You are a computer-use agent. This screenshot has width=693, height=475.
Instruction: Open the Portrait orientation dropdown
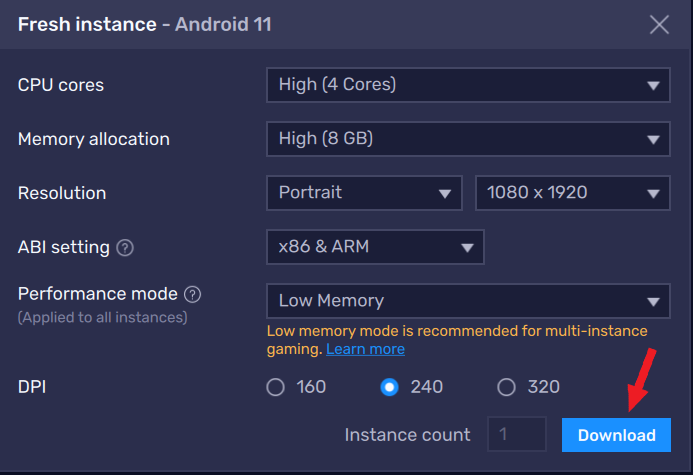click(364, 193)
